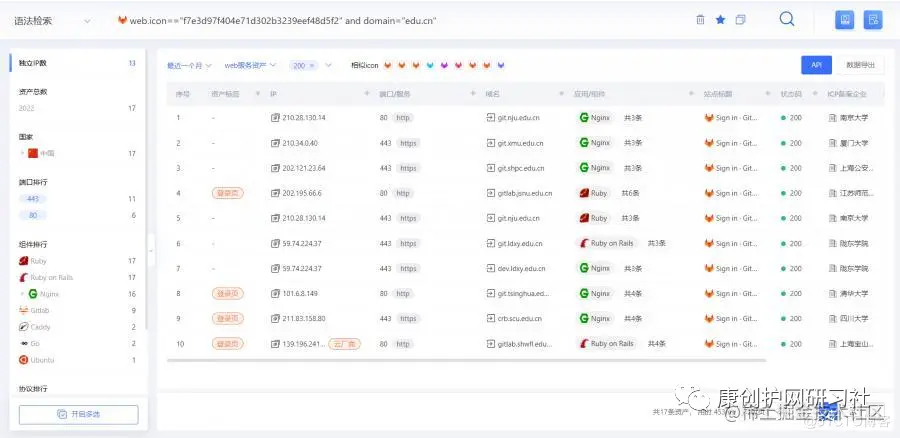Click the second blue square icon top right
This screenshot has height=438, width=900.
coord(873,20)
